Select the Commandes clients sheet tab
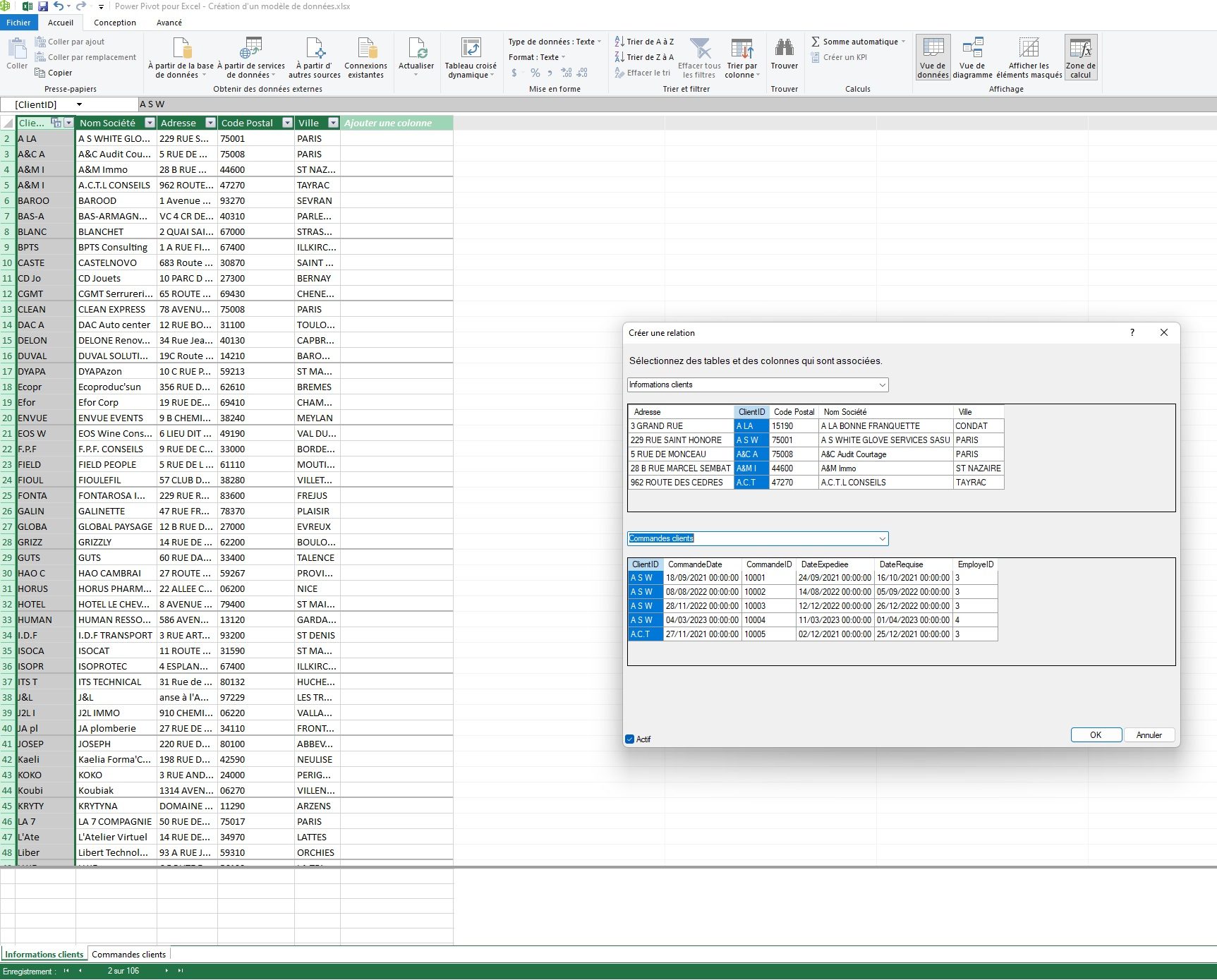 128,954
